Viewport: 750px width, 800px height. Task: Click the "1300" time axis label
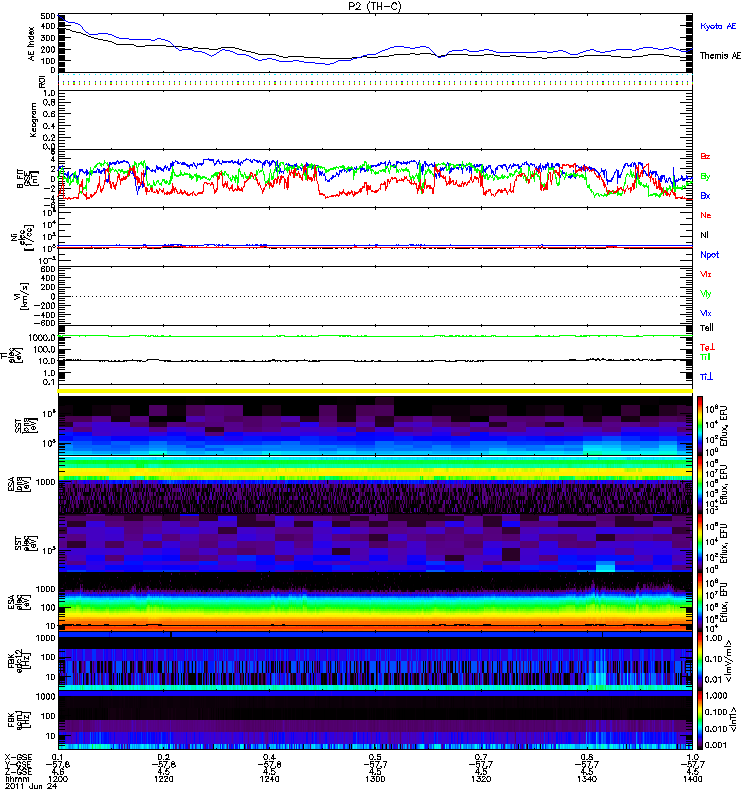click(x=375, y=779)
